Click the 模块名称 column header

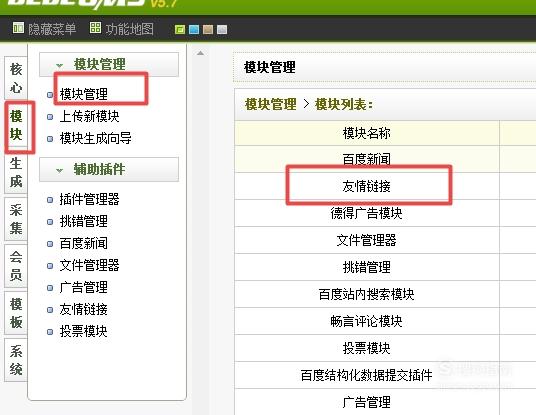[x=367, y=133]
